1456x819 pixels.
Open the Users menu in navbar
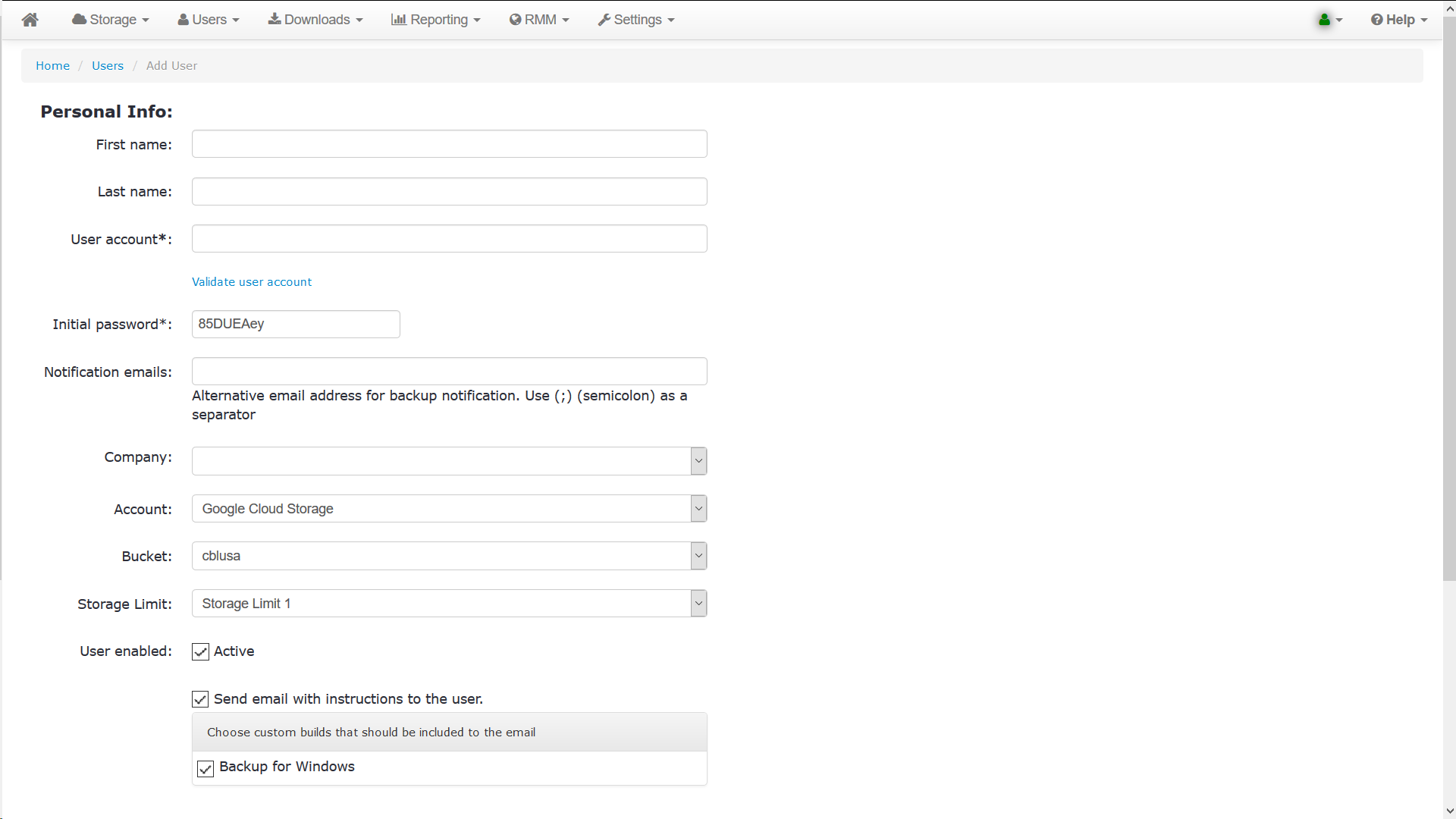pyautogui.click(x=209, y=20)
